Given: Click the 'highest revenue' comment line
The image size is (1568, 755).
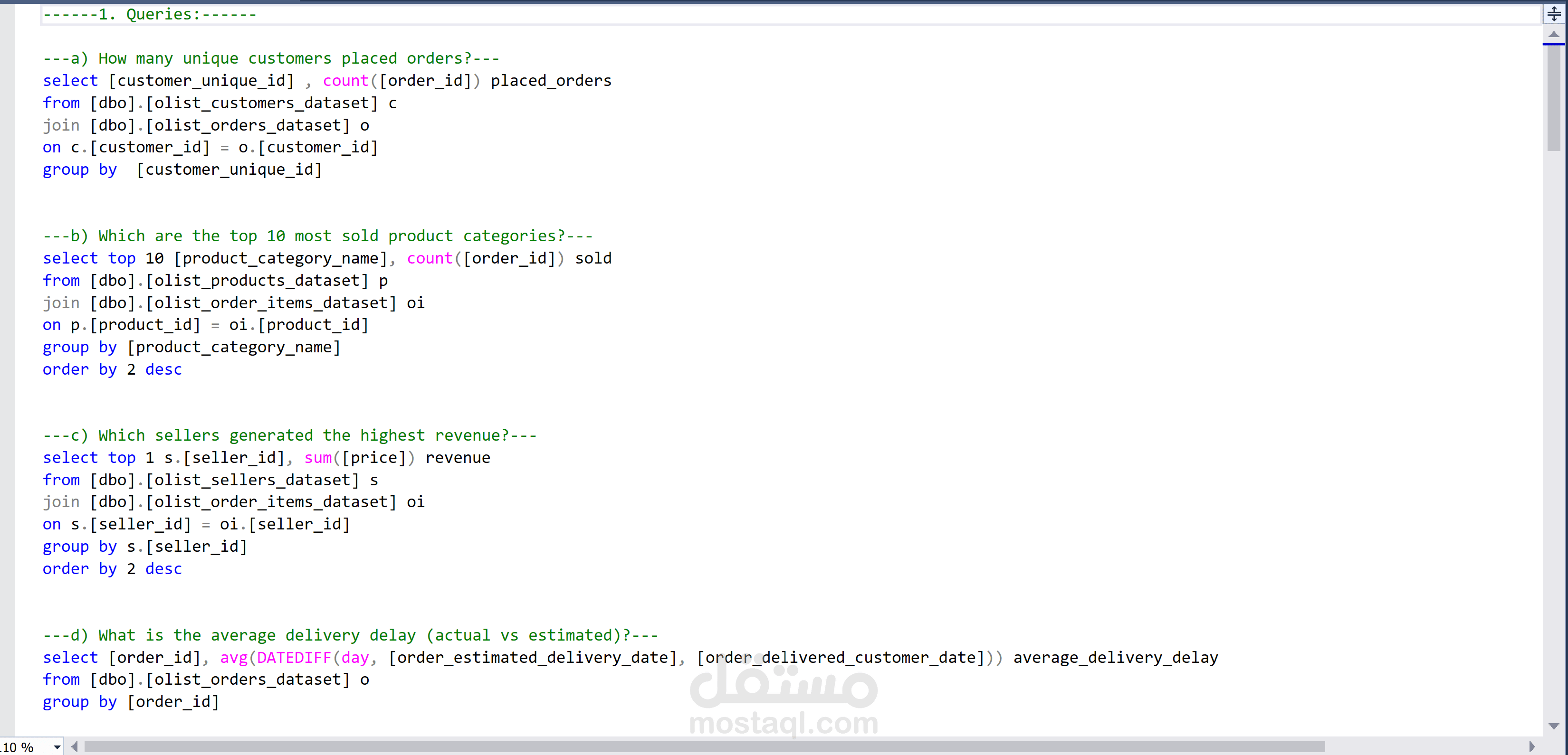Looking at the screenshot, I should pos(289,435).
